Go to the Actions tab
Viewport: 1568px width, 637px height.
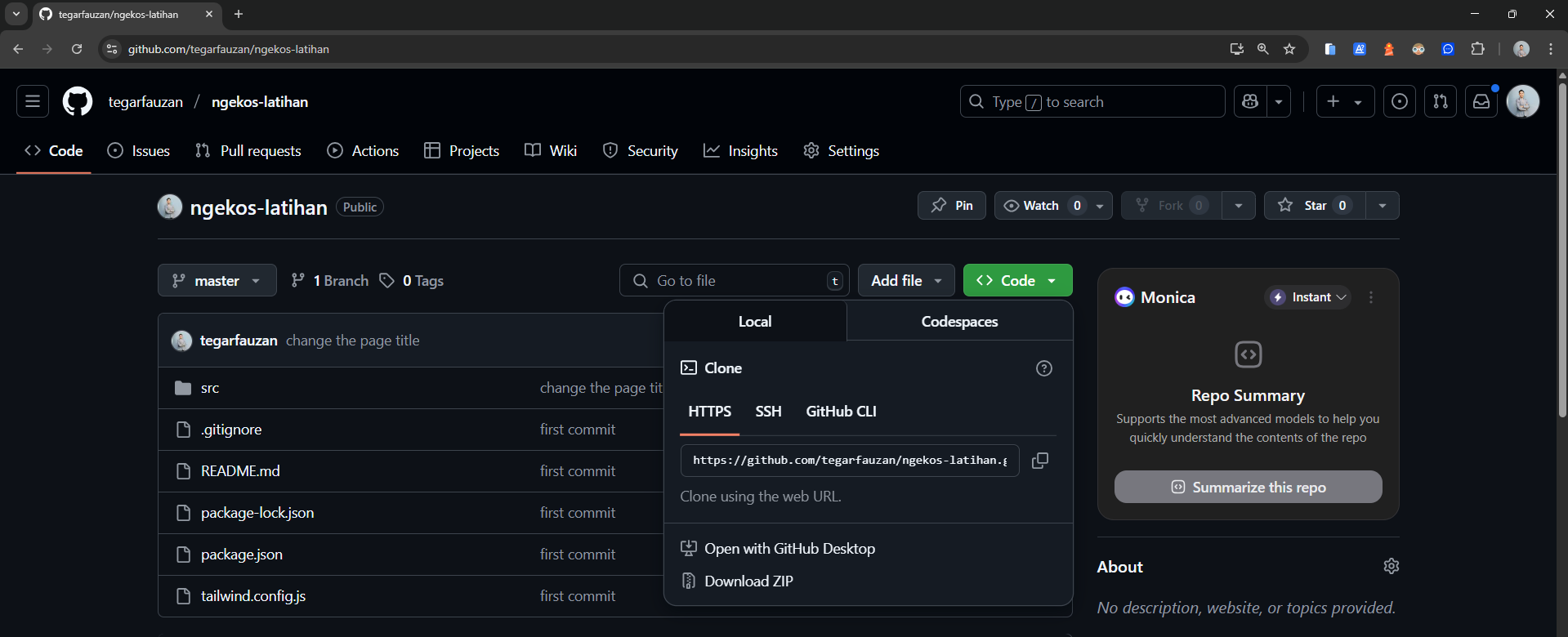[363, 151]
